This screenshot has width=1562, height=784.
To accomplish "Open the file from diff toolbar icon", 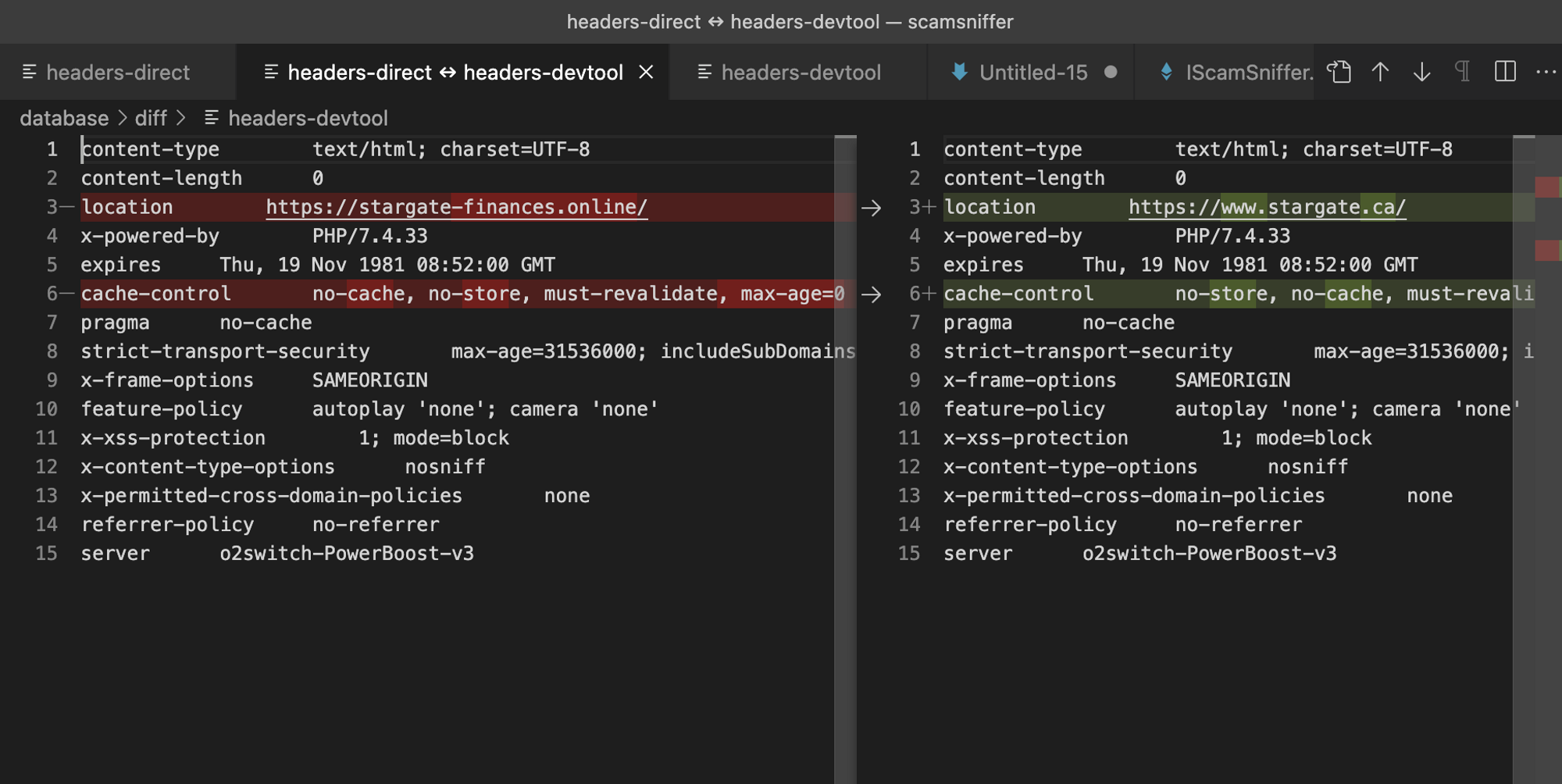I will click(1339, 72).
